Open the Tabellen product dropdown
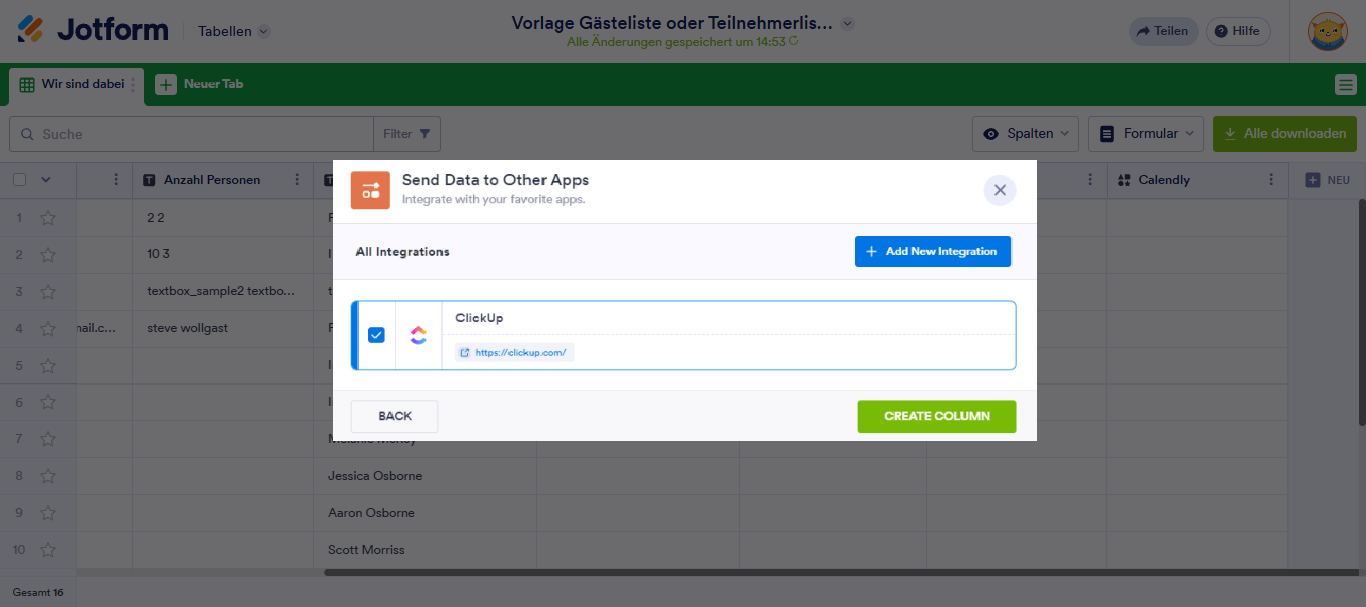The height and width of the screenshot is (607, 1366). tap(234, 31)
